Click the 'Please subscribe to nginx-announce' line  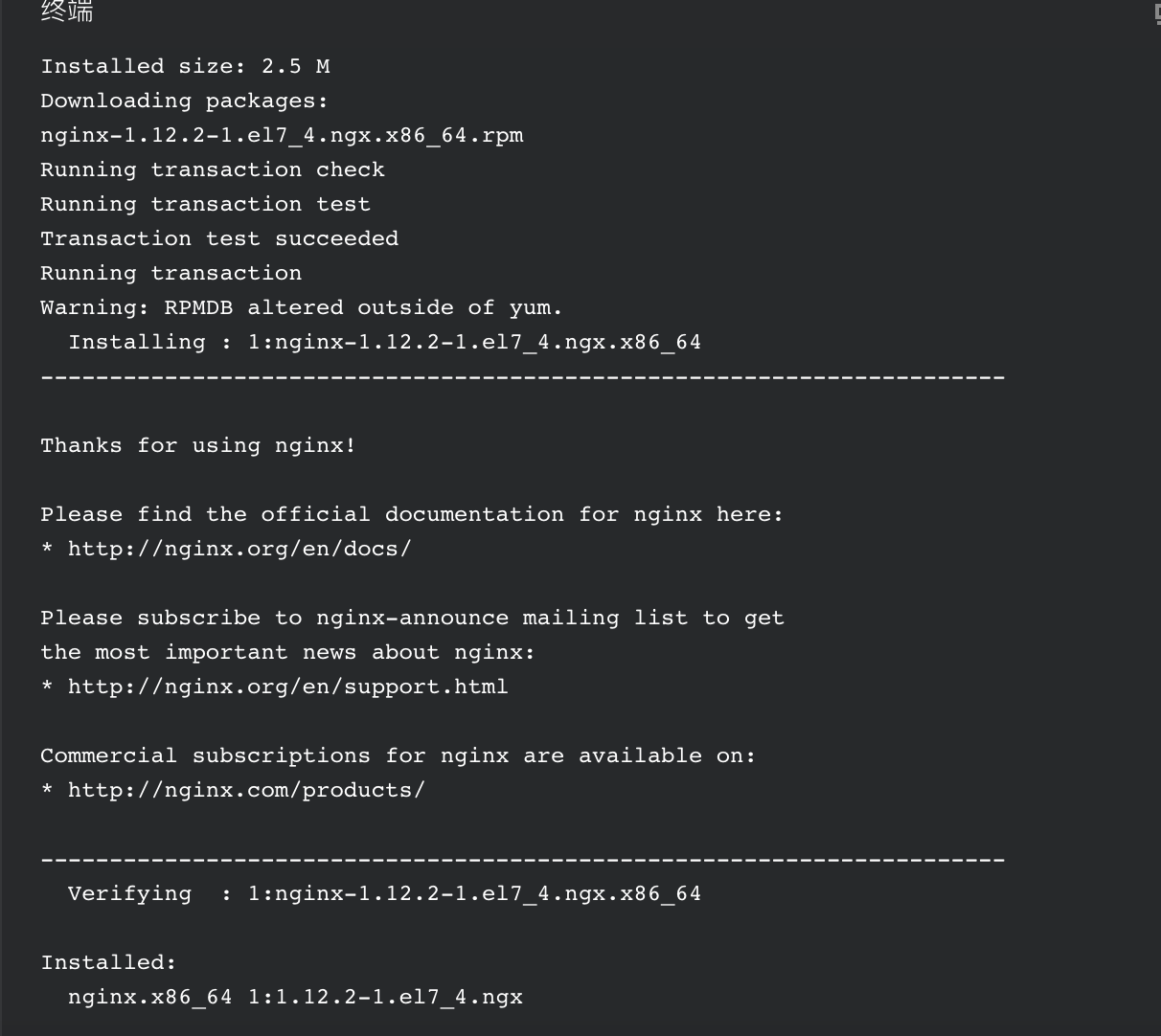pyautogui.click(x=412, y=618)
